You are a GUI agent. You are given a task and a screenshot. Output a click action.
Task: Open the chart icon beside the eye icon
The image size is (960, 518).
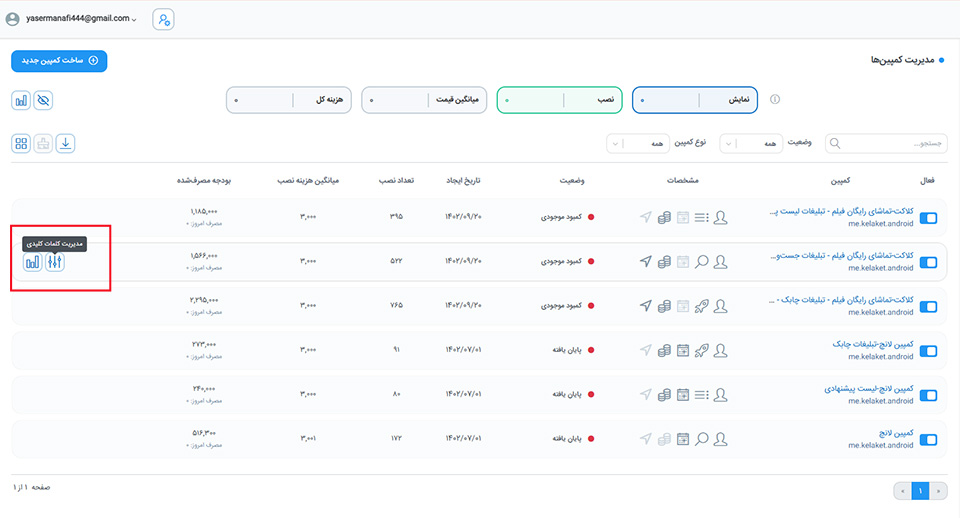click(x=21, y=100)
